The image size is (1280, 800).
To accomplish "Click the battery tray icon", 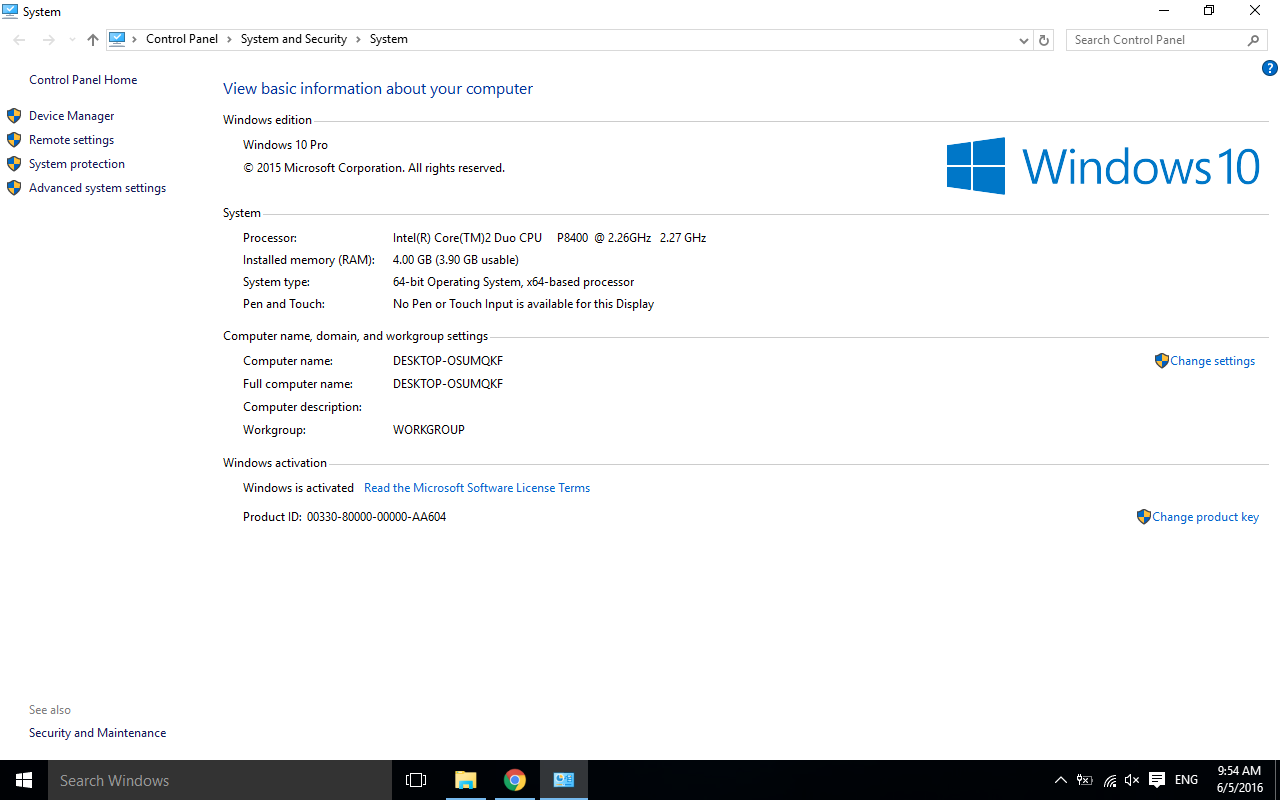I will (1085, 780).
